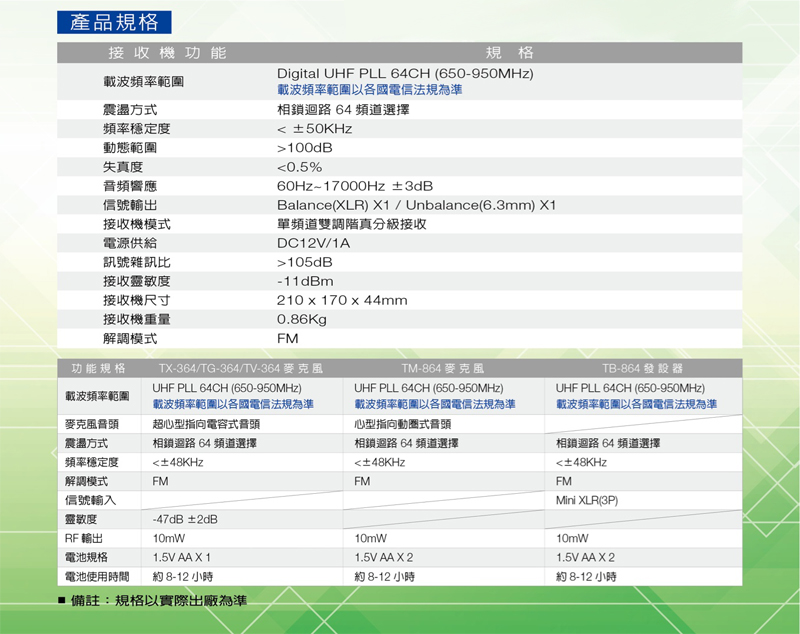Select the value -47dB ±2dB
The height and width of the screenshot is (634, 800).
(185, 519)
